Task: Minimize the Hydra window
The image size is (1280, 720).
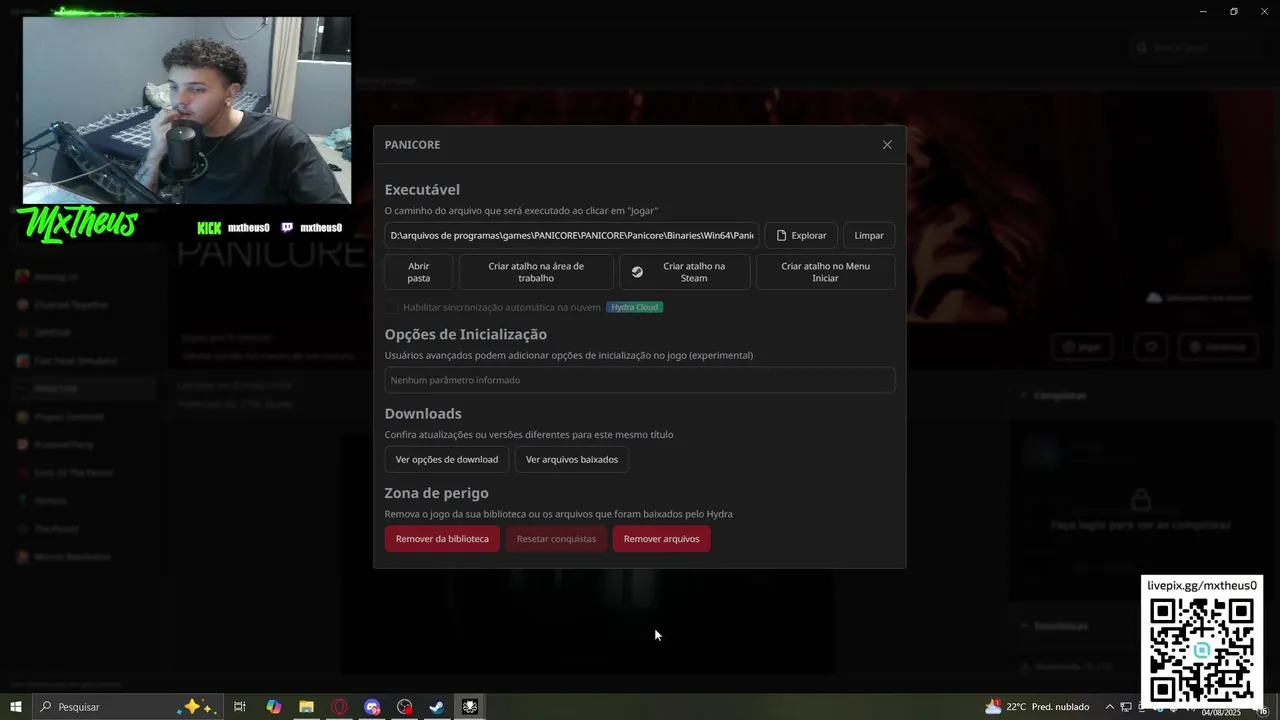Action: pyautogui.click(x=1203, y=11)
